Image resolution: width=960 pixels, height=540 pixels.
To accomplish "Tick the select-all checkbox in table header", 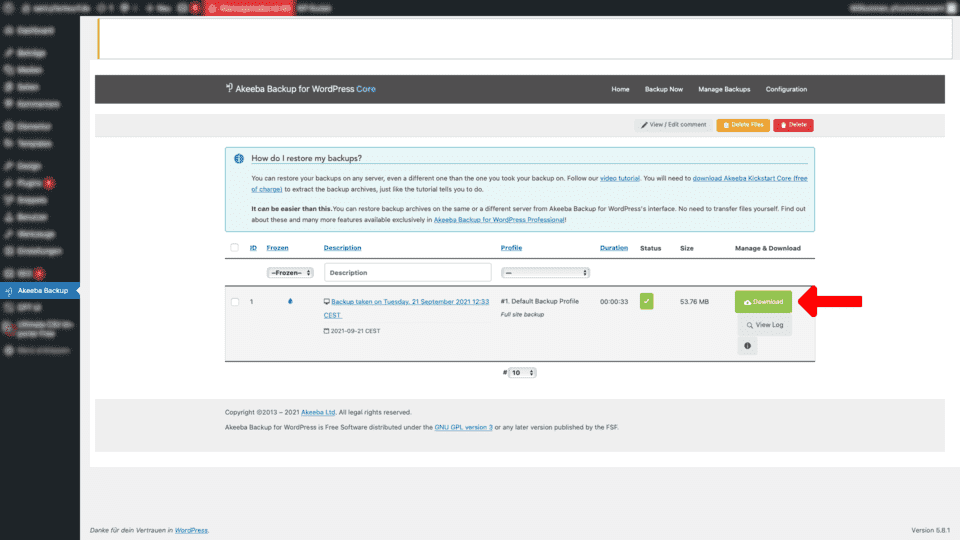I will pyautogui.click(x=234, y=247).
